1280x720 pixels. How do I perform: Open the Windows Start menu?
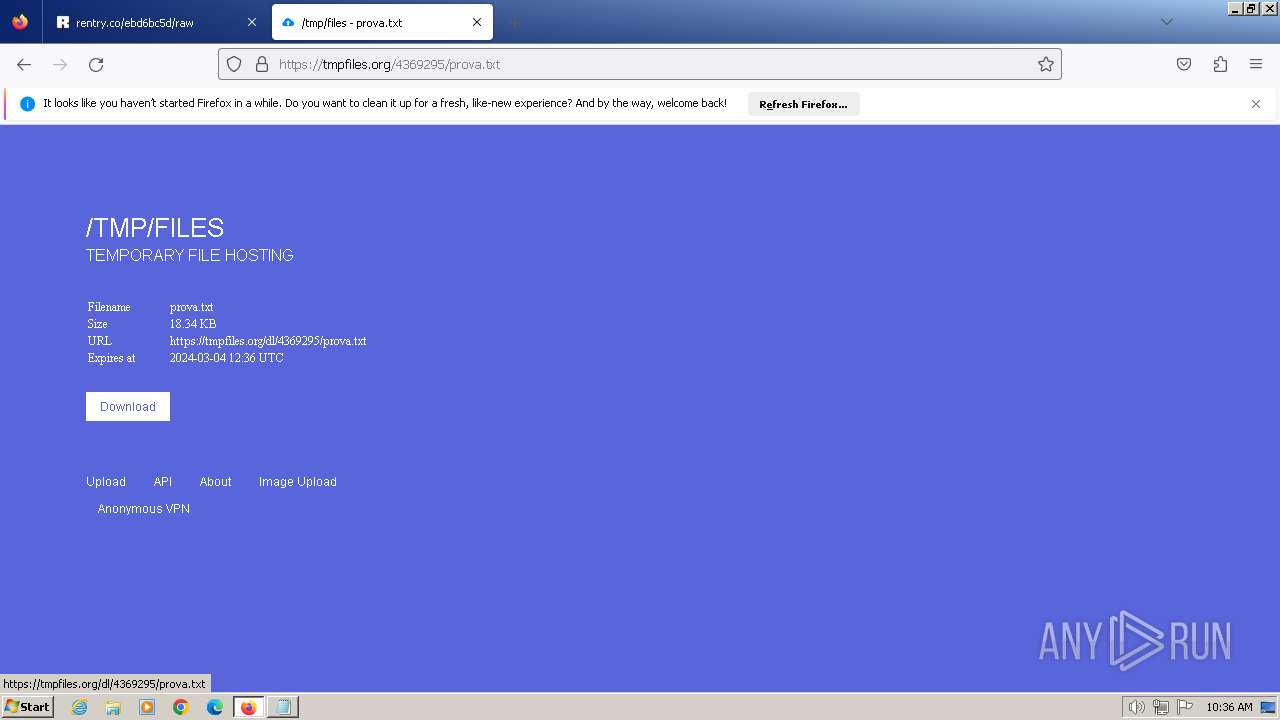click(27, 707)
